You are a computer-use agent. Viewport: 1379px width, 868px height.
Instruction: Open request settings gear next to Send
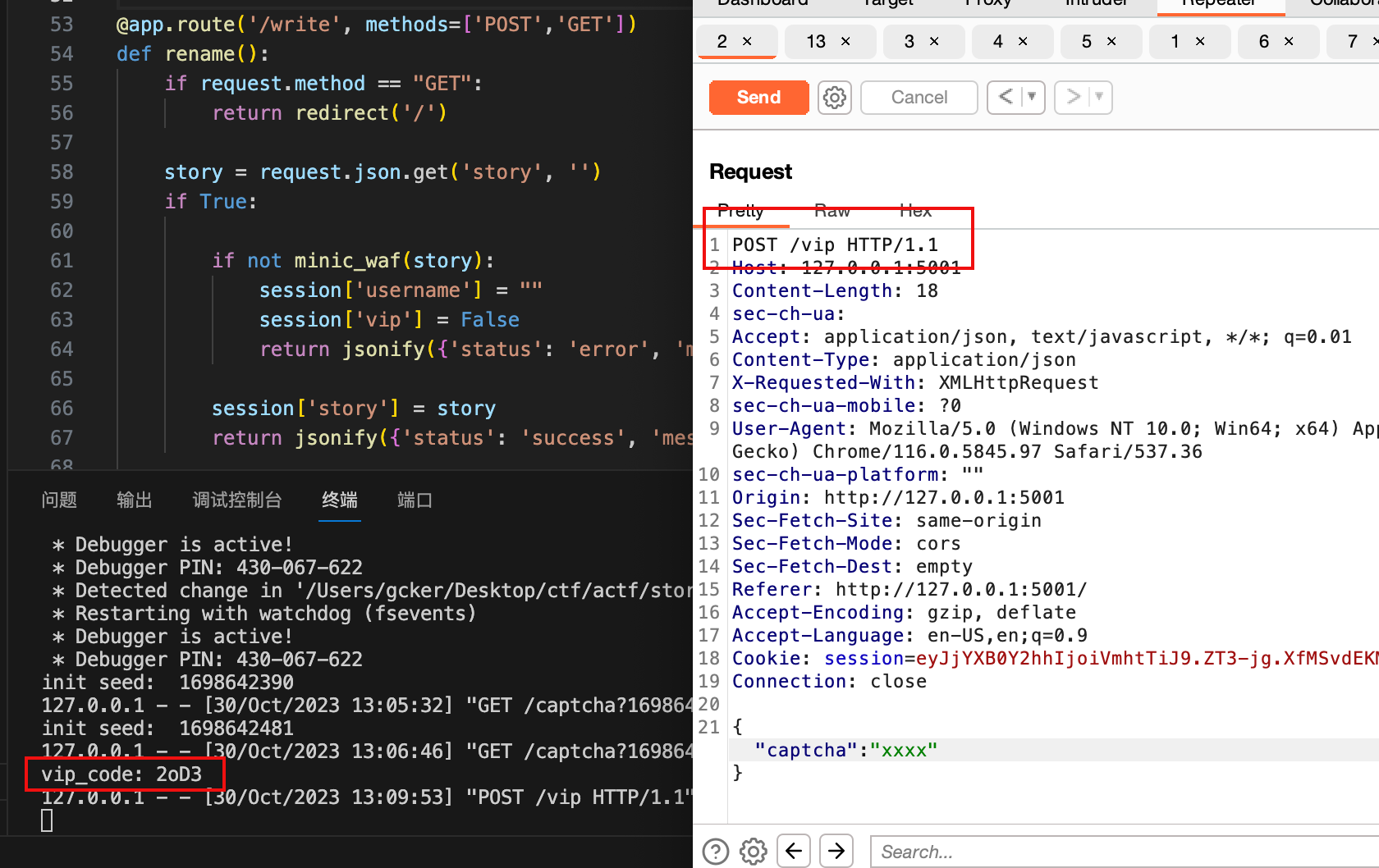click(x=835, y=98)
